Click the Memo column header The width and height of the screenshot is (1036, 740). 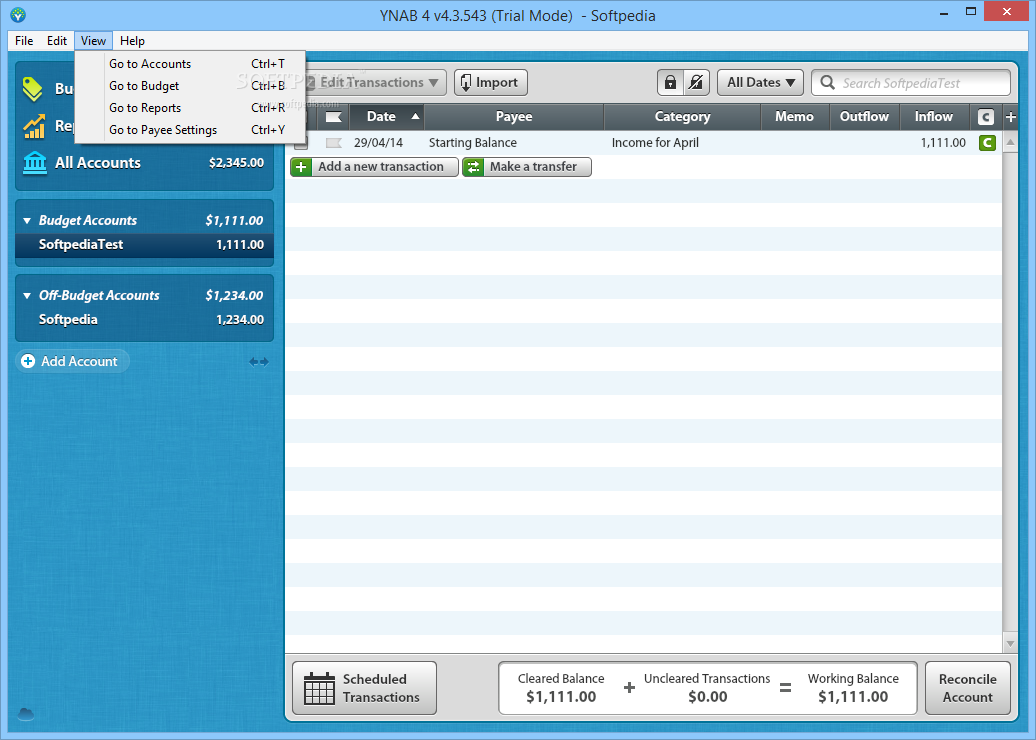[794, 117]
